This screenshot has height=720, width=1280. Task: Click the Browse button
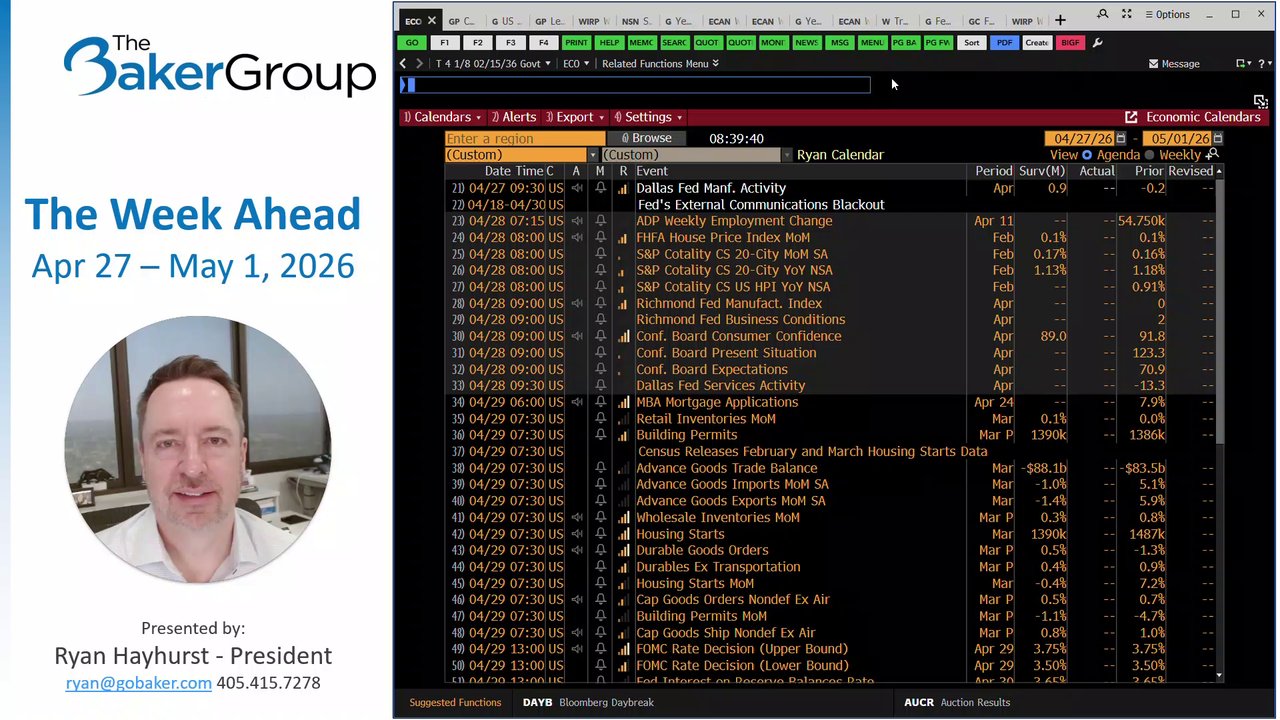click(646, 138)
